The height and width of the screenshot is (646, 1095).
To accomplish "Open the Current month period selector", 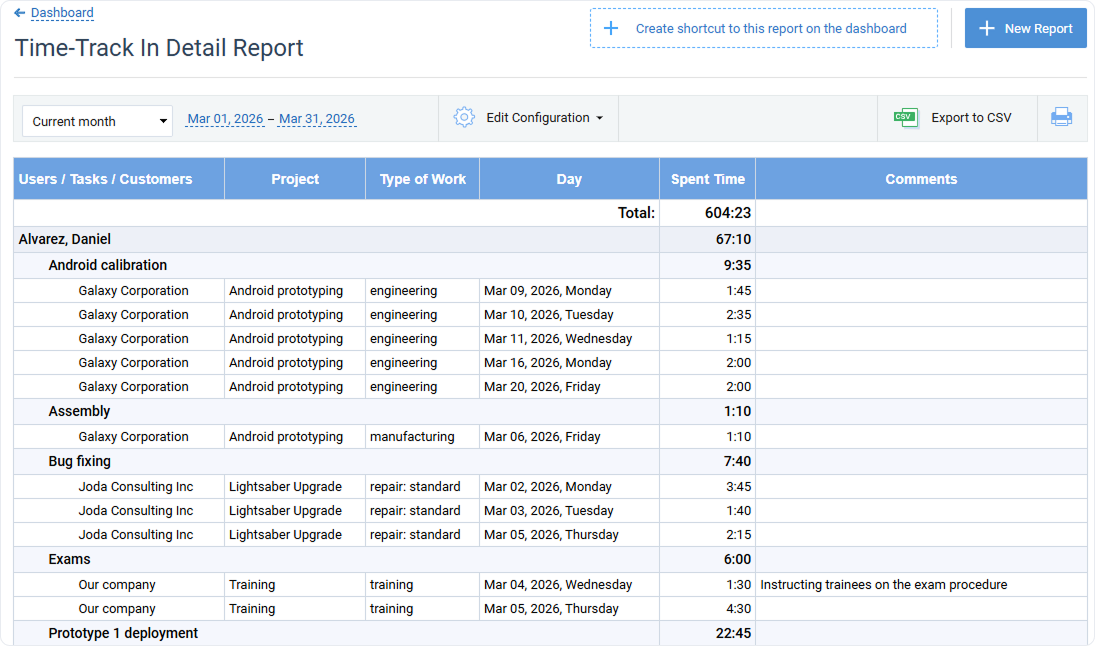I will point(96,120).
